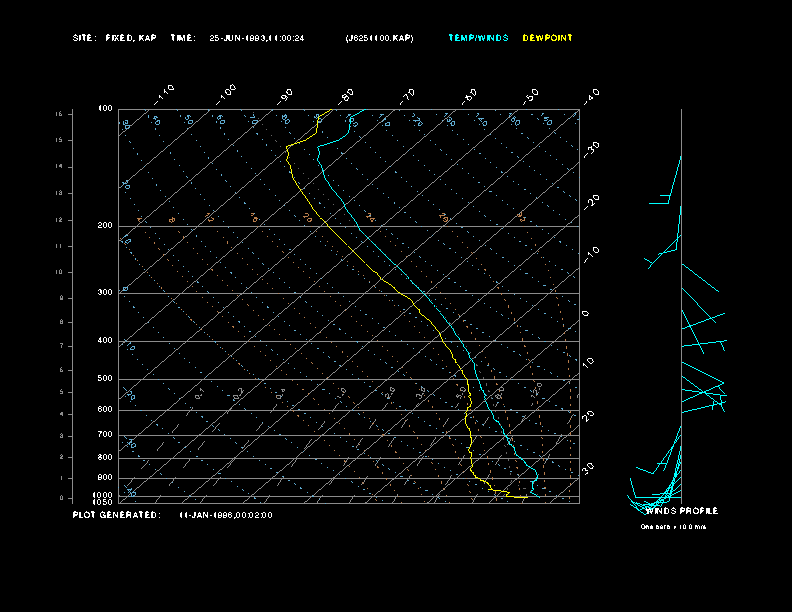Click the -100 temperature axis label
Screen dimensions: 792x612
pyautogui.click(x=225, y=95)
